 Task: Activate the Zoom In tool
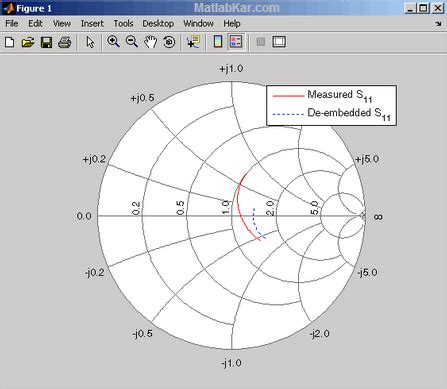[113, 42]
